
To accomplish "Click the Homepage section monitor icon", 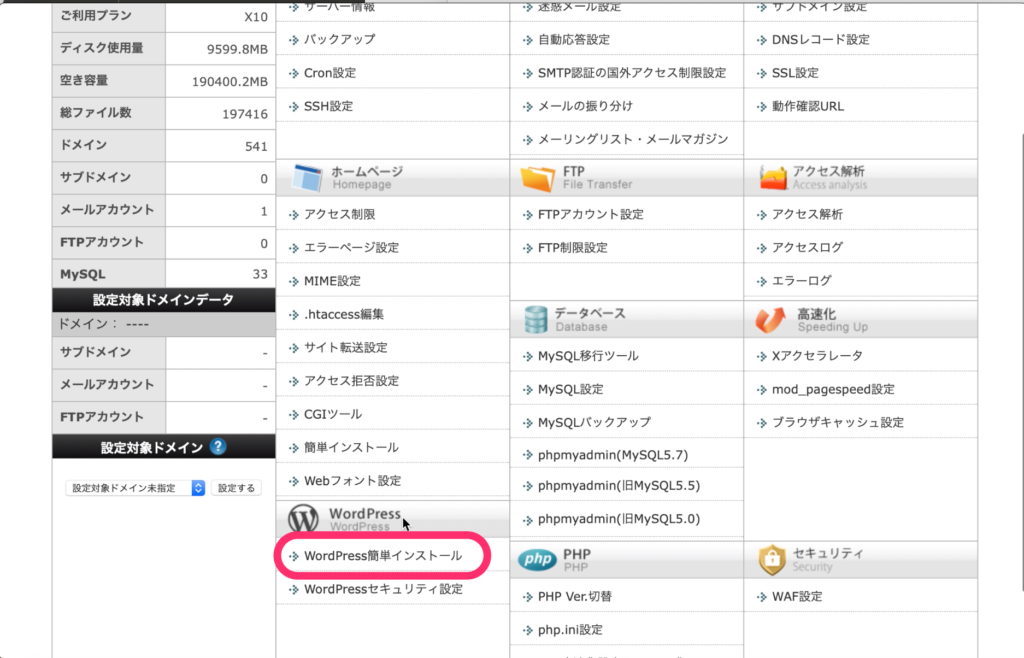I will (x=305, y=178).
